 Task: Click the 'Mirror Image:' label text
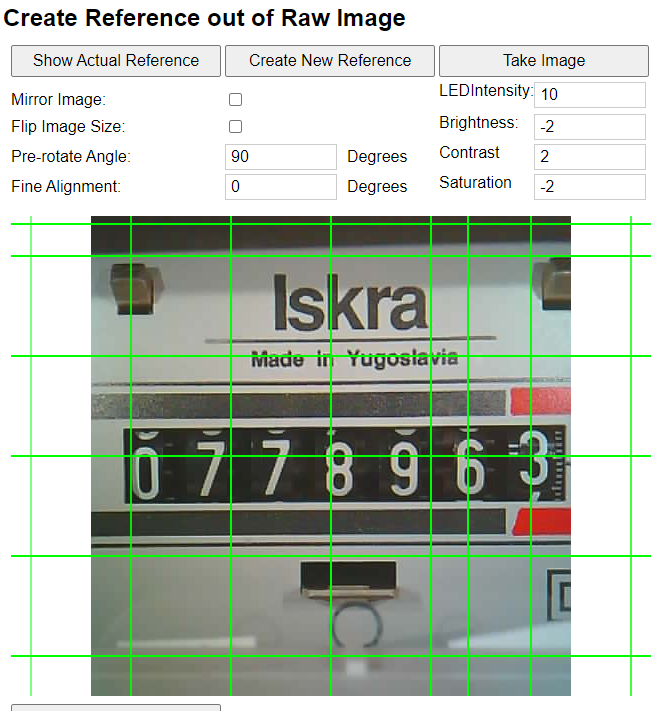click(58, 99)
